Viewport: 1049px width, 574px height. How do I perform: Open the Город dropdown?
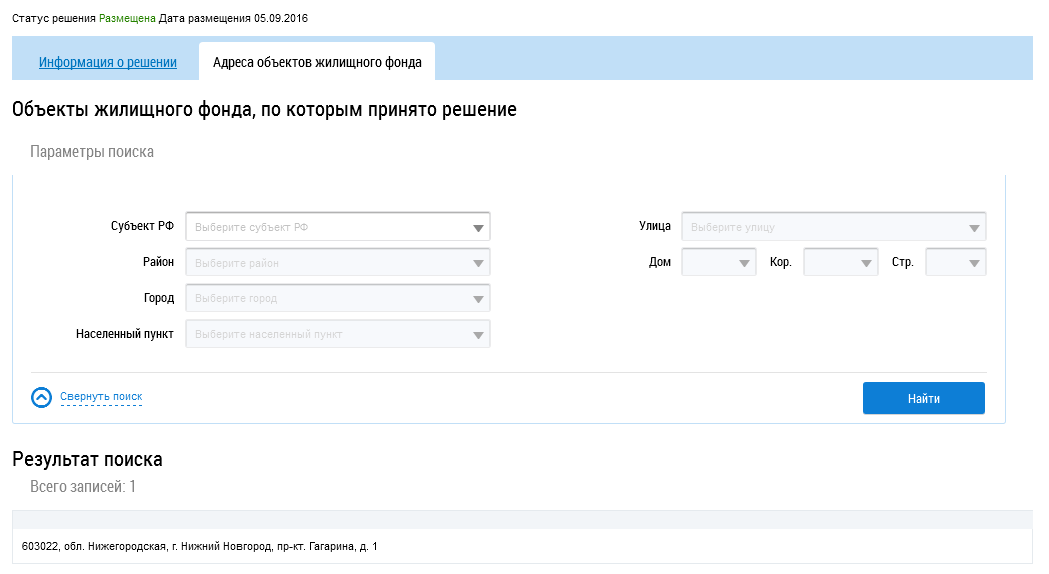tap(478, 299)
